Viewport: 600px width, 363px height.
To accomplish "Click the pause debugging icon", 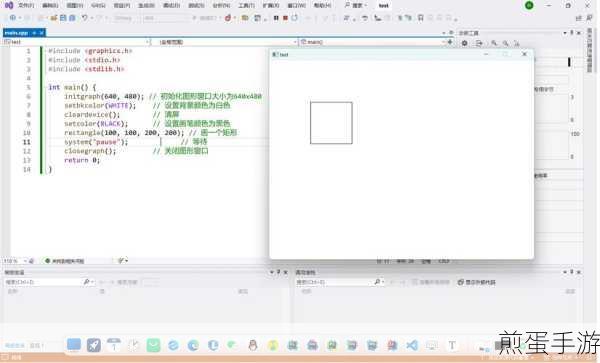I will [276, 18].
